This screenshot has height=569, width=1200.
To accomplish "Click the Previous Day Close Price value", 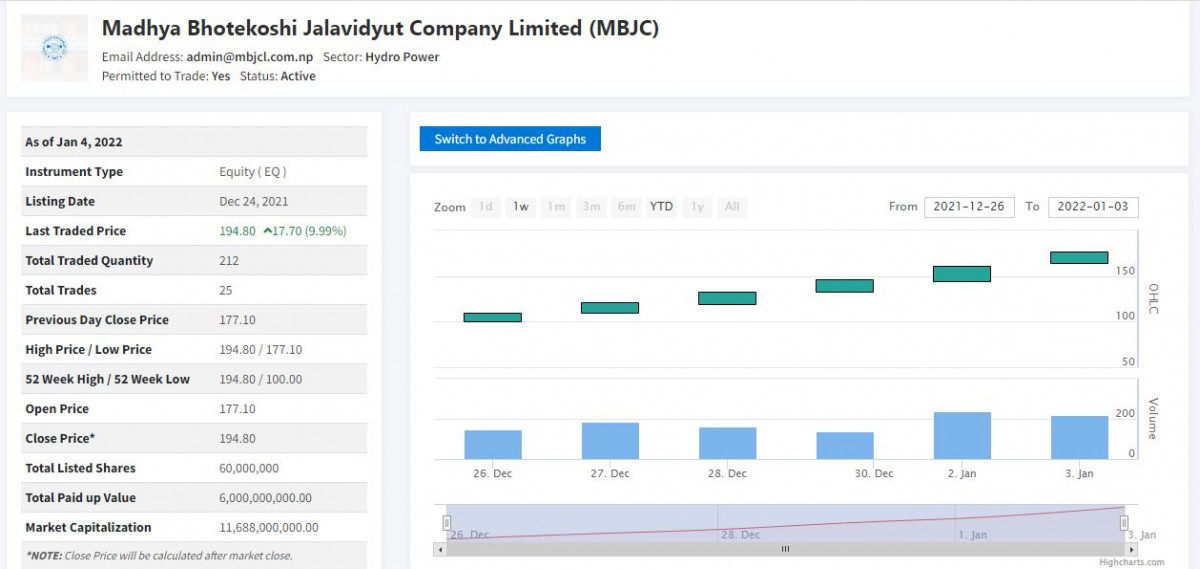I will pos(237,320).
